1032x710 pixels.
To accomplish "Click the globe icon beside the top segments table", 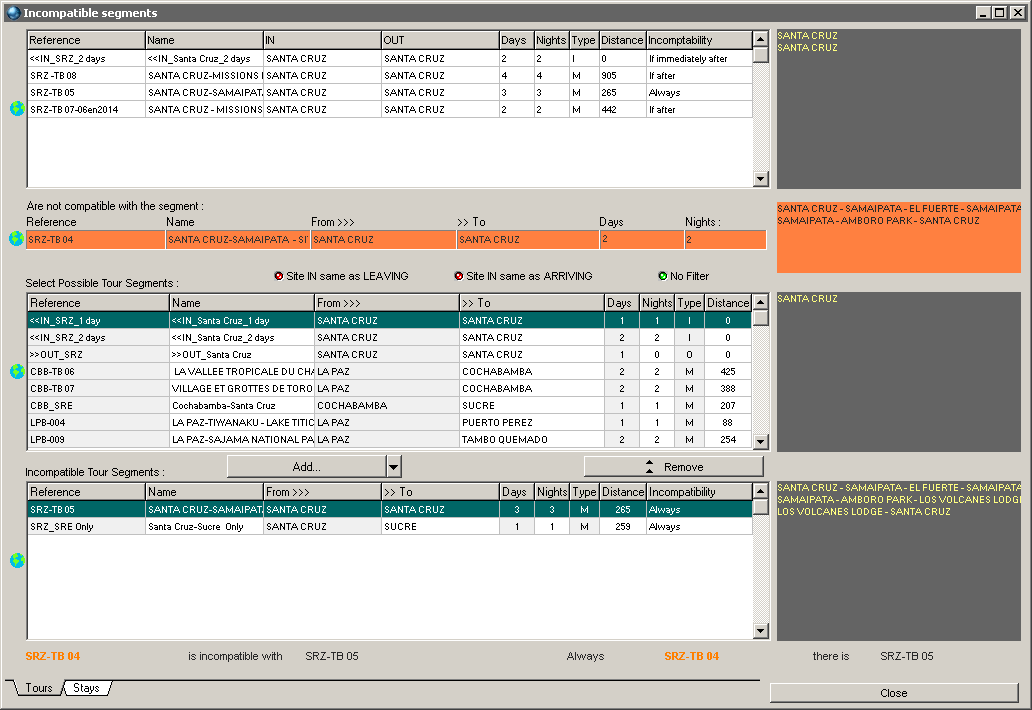I will tap(17, 109).
